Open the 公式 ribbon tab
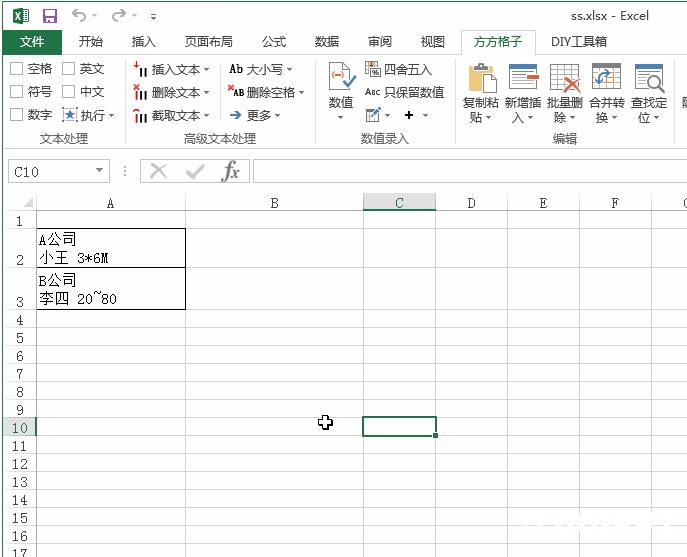The width and height of the screenshot is (687, 557). pos(274,42)
